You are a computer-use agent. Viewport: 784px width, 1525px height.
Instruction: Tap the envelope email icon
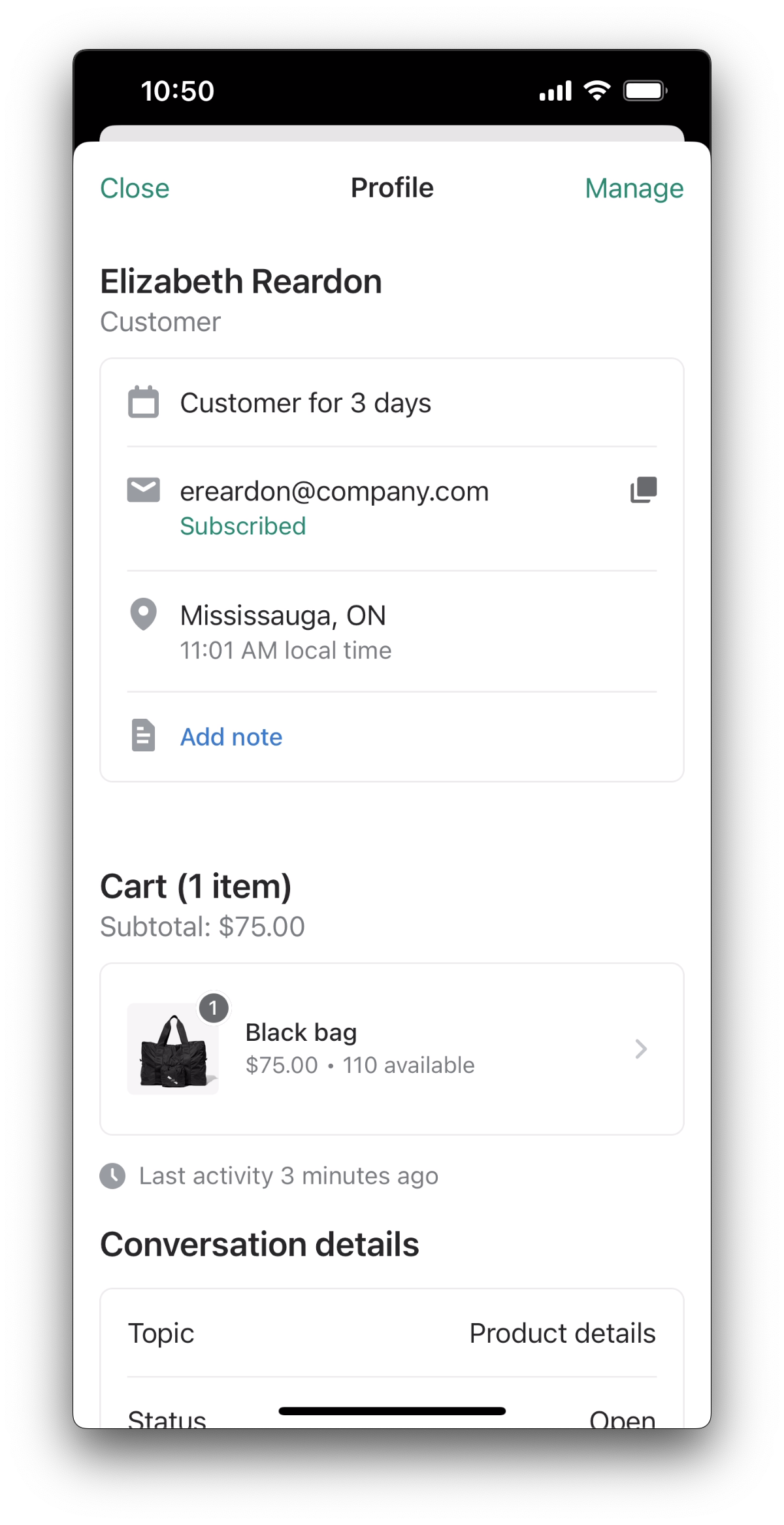click(143, 490)
